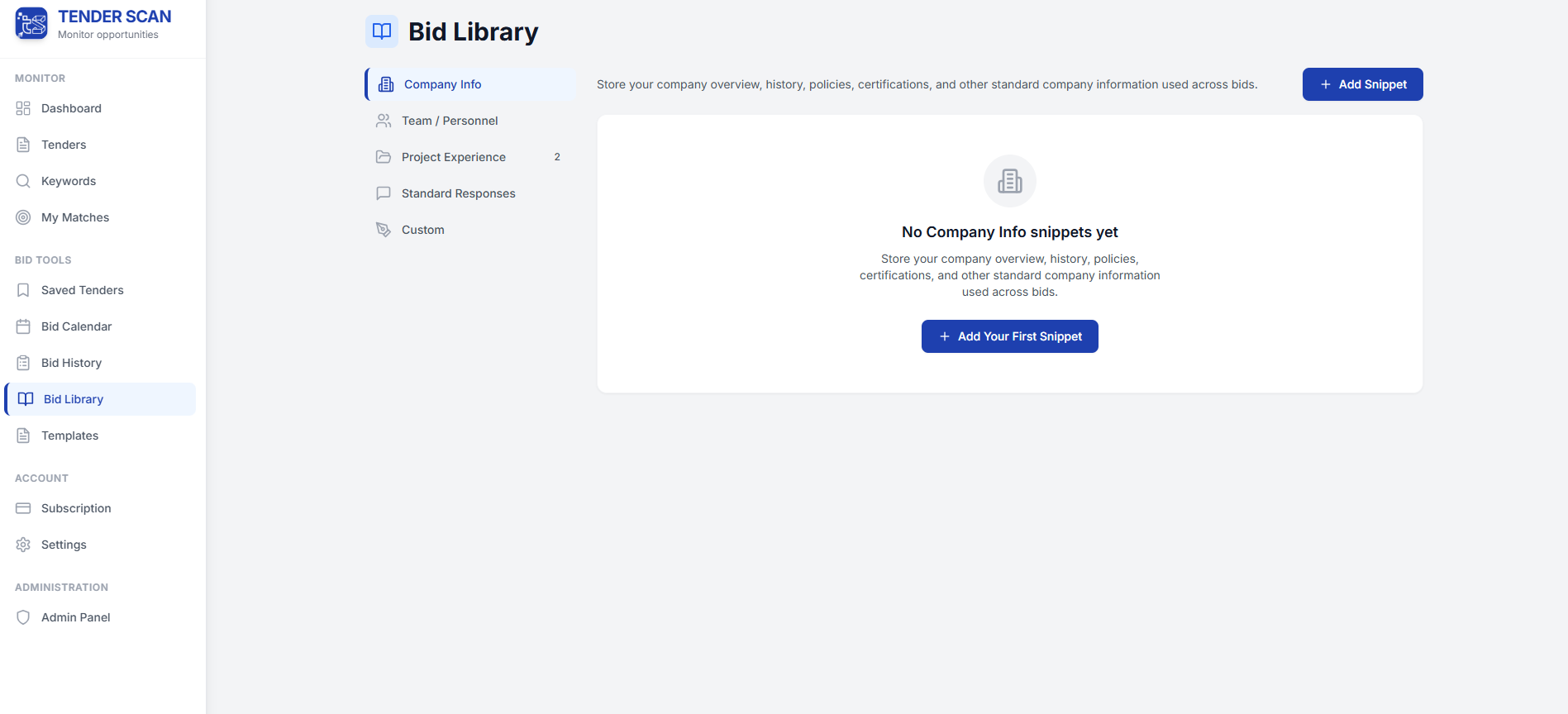Click the Admin Panel shield icon
Image resolution: width=1568 pixels, height=714 pixels.
tap(23, 617)
